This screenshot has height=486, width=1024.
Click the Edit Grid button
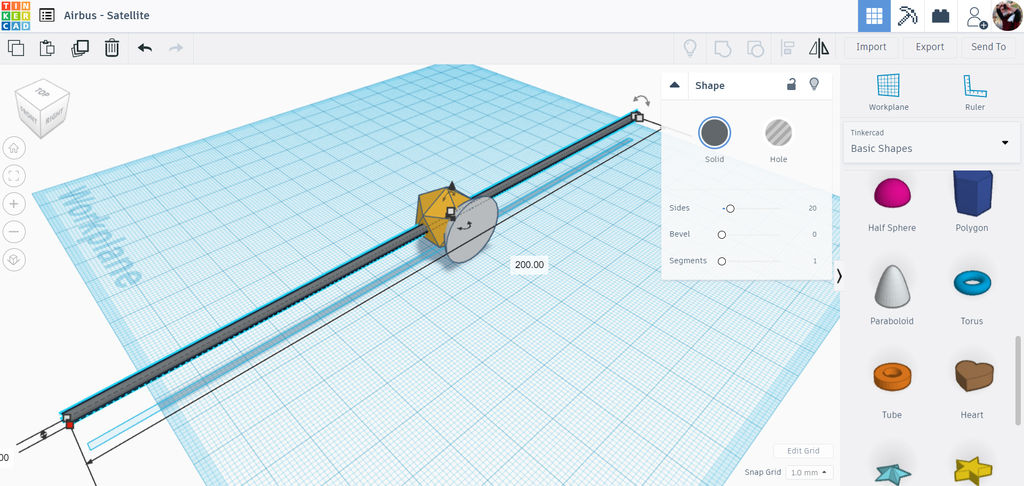pos(803,451)
